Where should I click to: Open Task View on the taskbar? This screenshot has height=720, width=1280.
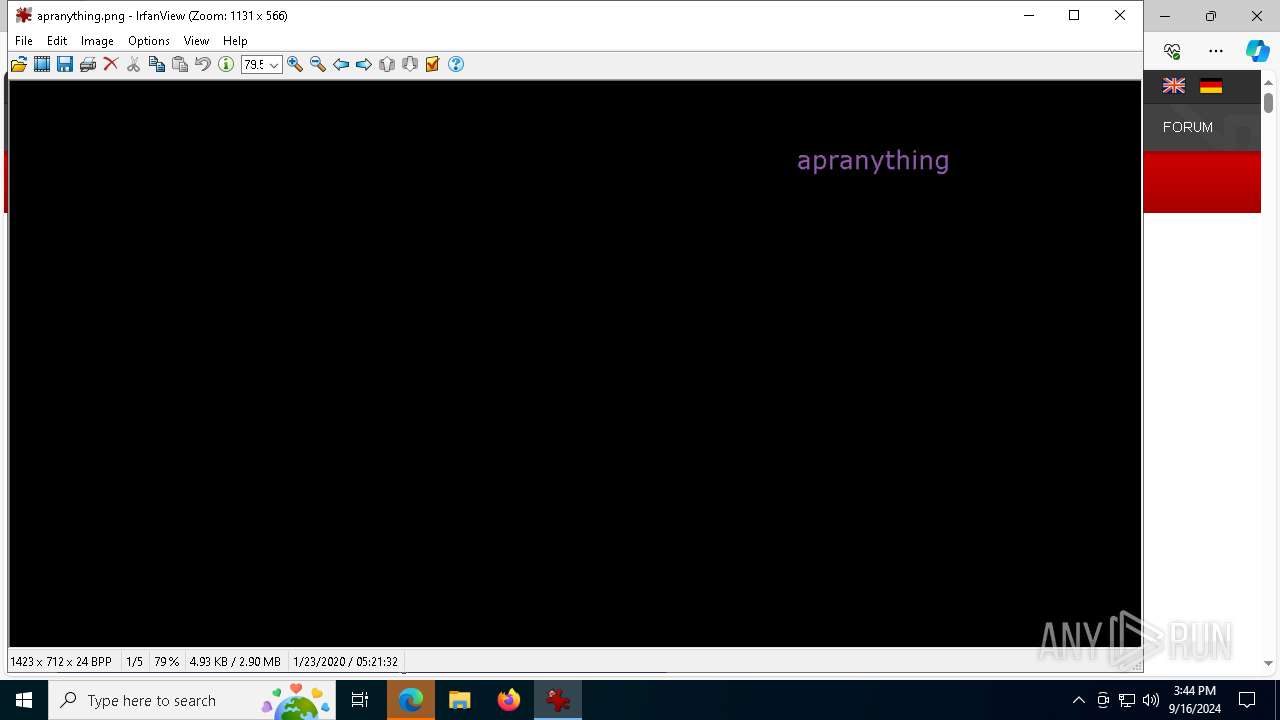coord(360,700)
